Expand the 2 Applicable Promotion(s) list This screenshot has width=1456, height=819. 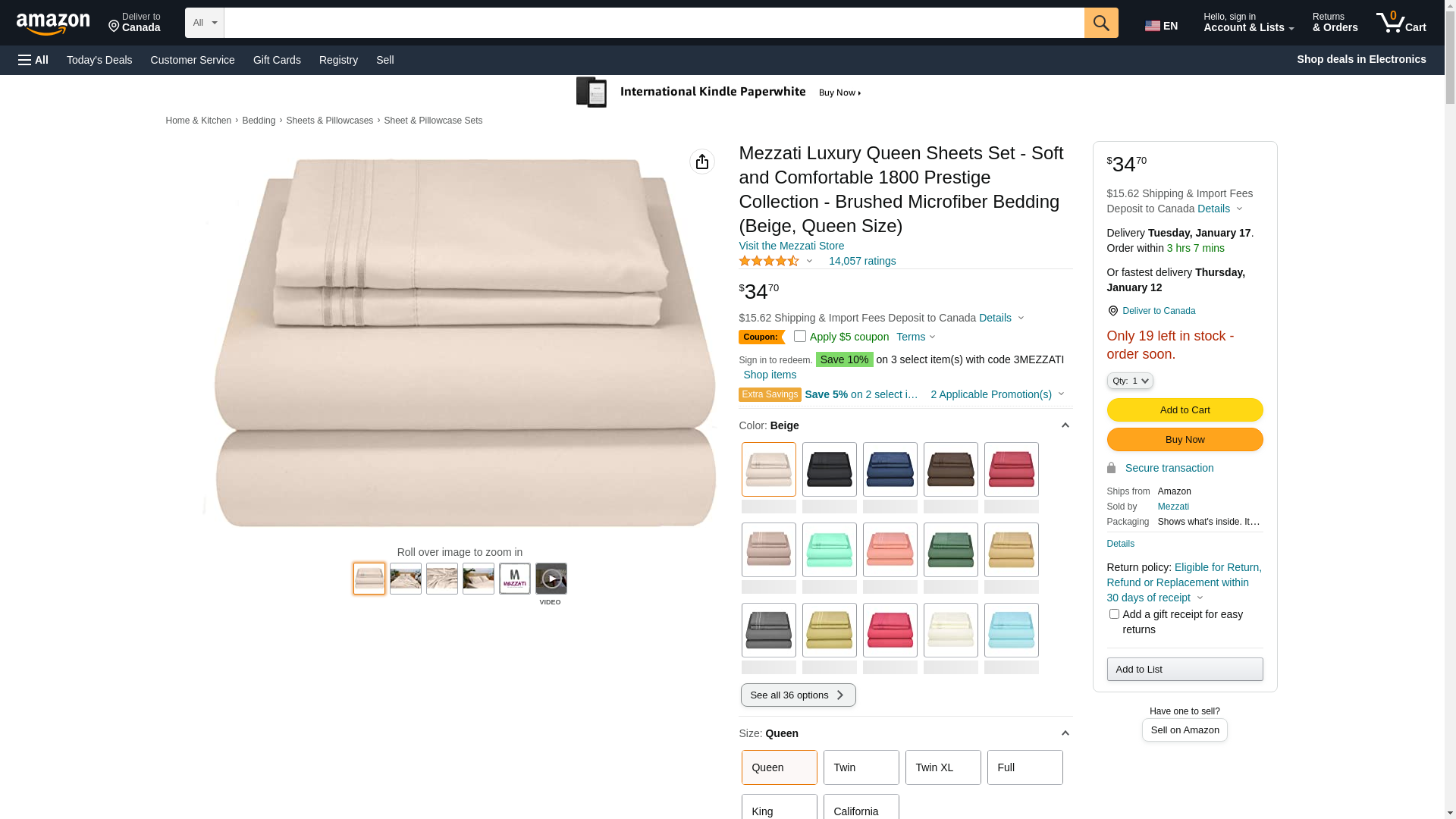[x=996, y=394]
